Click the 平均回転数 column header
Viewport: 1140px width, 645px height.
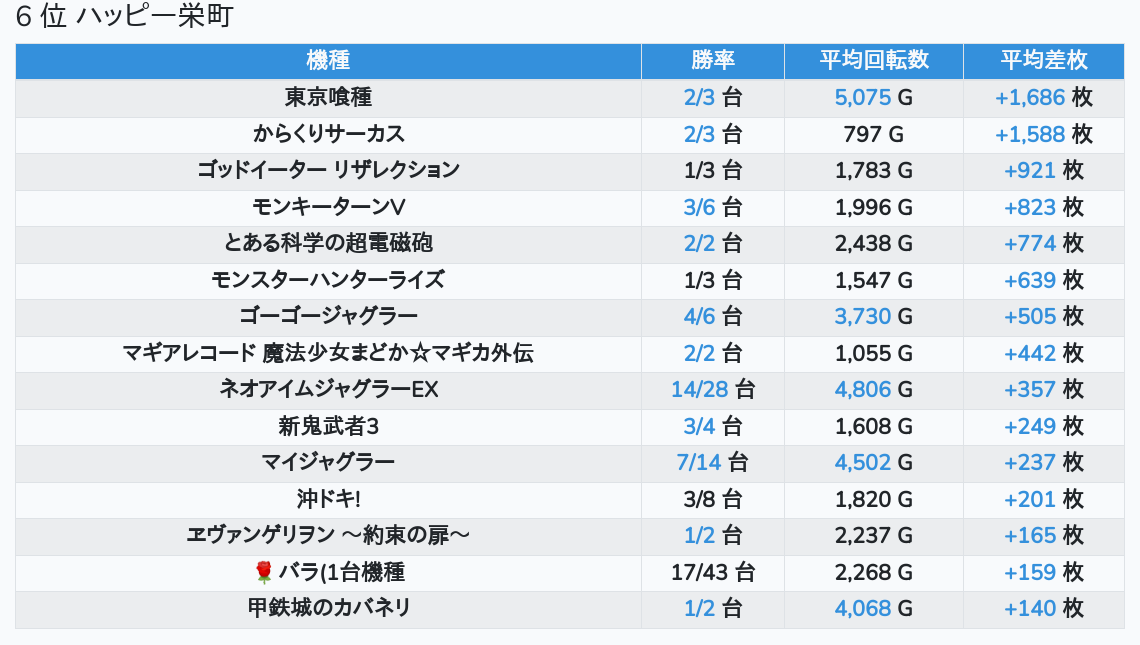tap(874, 60)
